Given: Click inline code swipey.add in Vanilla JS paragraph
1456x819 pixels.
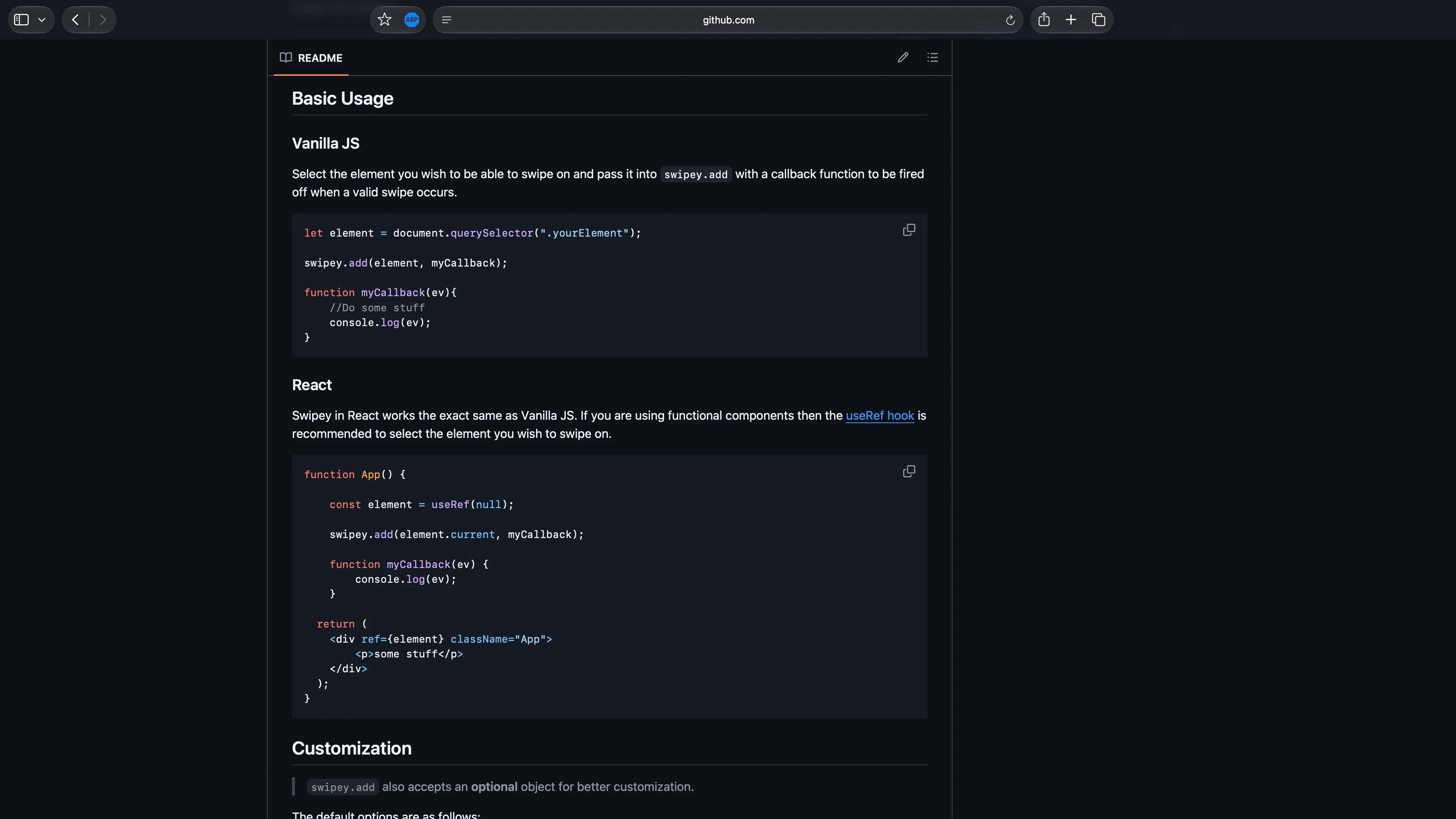Looking at the screenshot, I should (696, 175).
